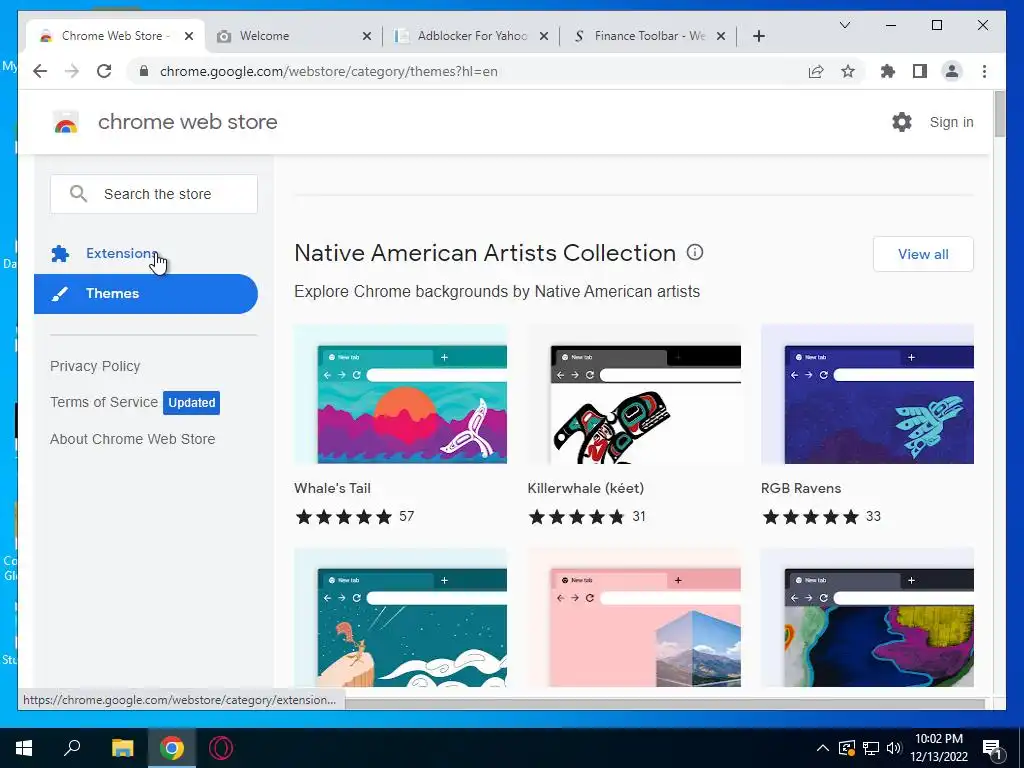Go back to the previous page
The image size is (1024, 768).
click(x=40, y=71)
